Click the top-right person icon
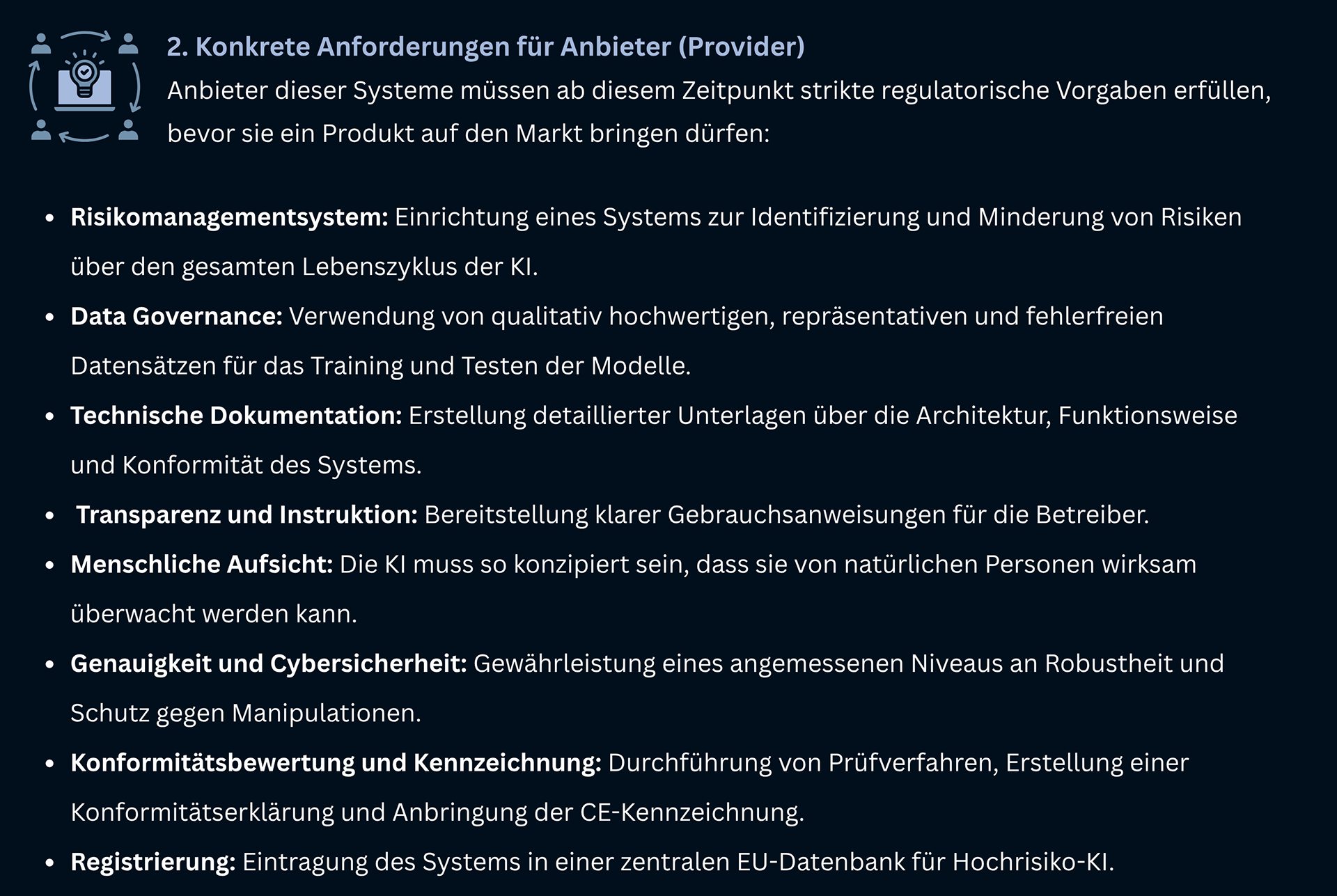 [127, 44]
